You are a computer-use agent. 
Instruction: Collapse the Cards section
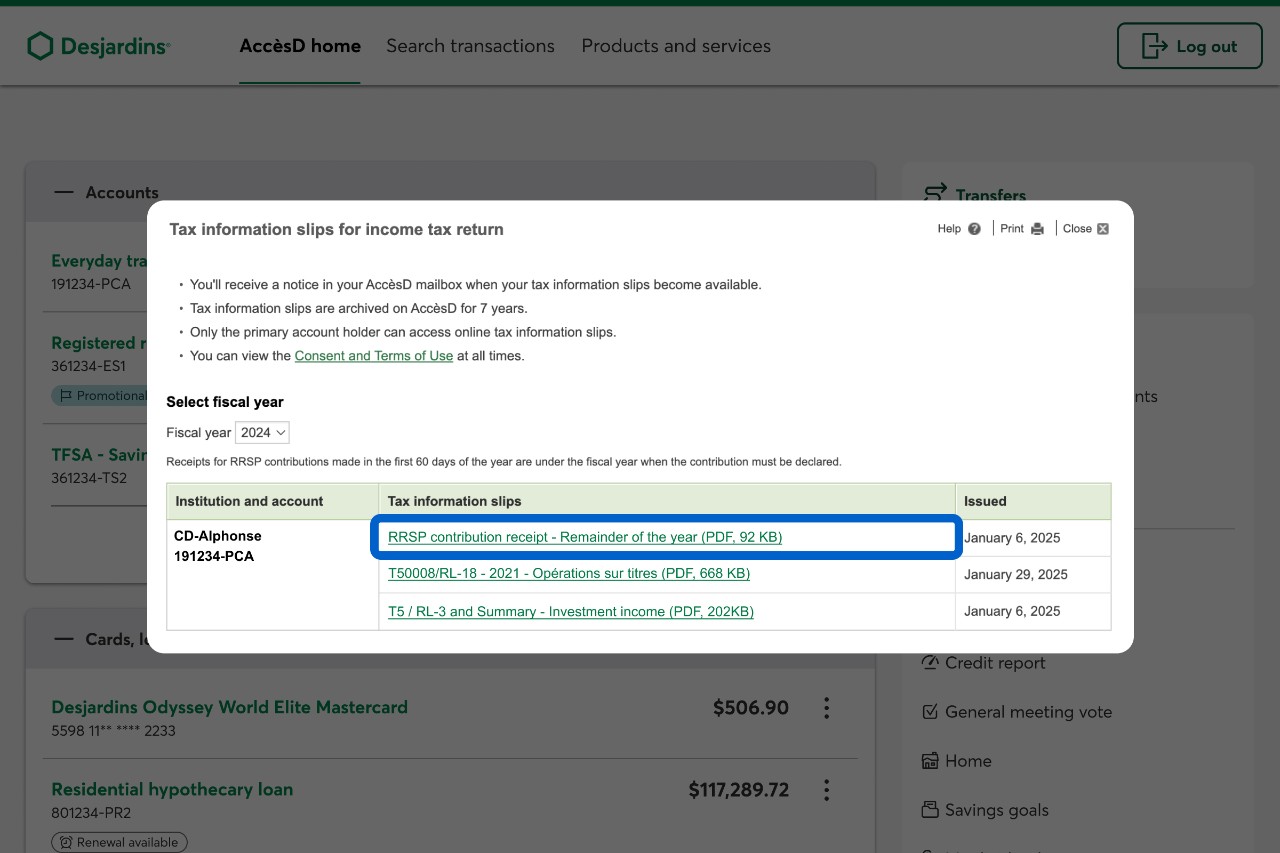(x=64, y=639)
